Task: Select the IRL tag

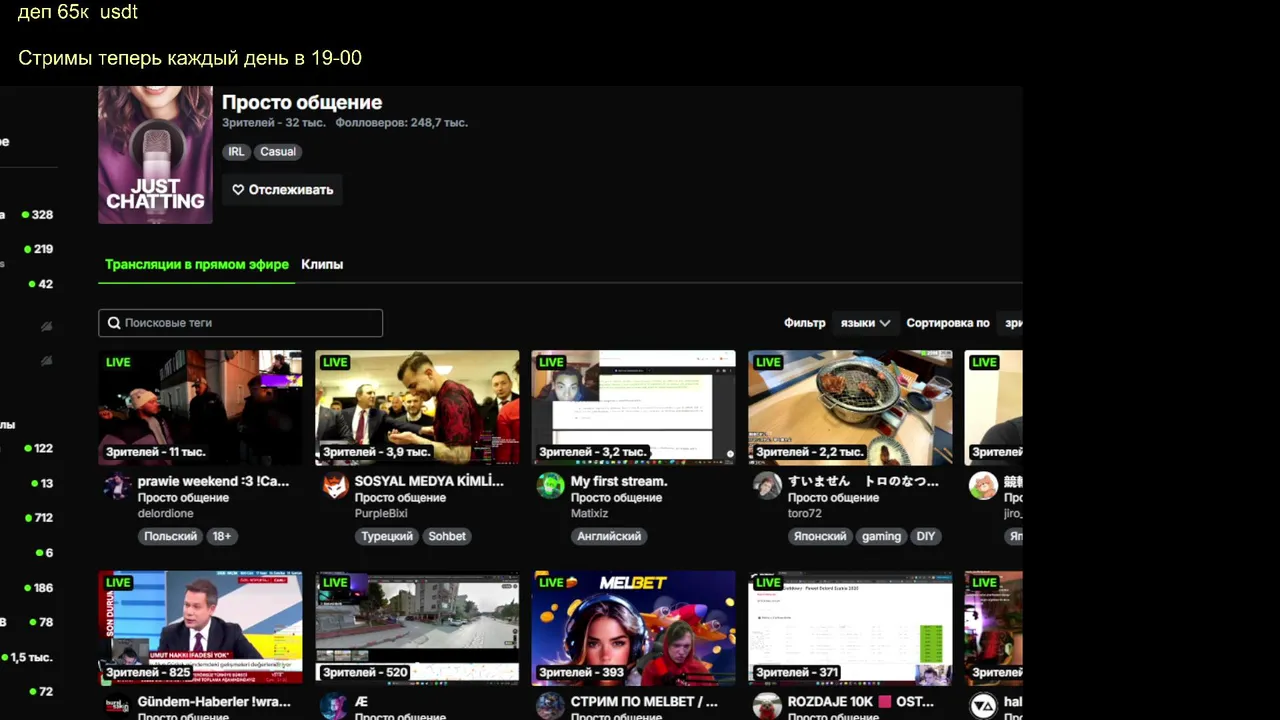Action: tap(236, 152)
